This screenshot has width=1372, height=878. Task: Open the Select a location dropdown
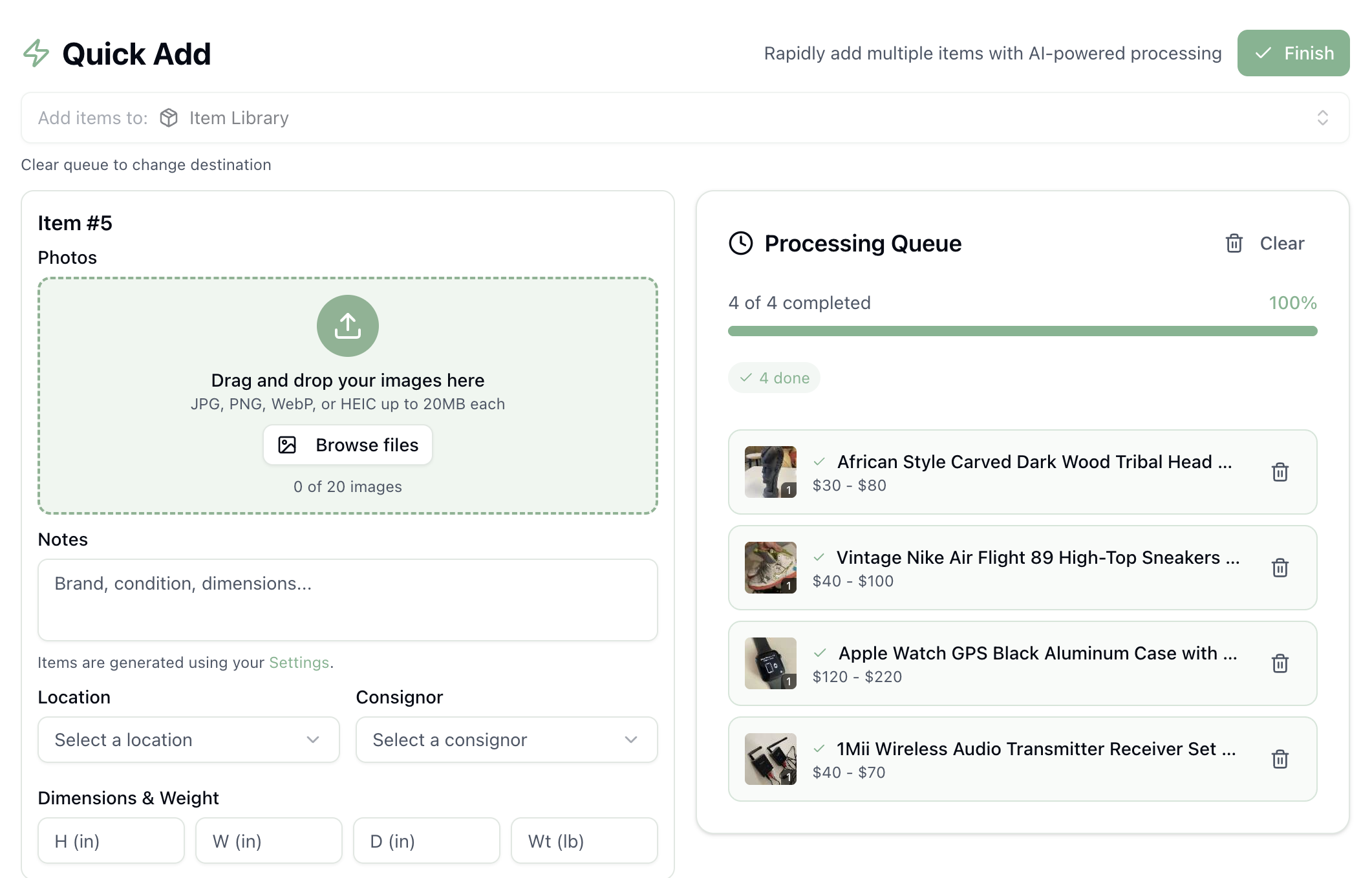[x=188, y=740]
